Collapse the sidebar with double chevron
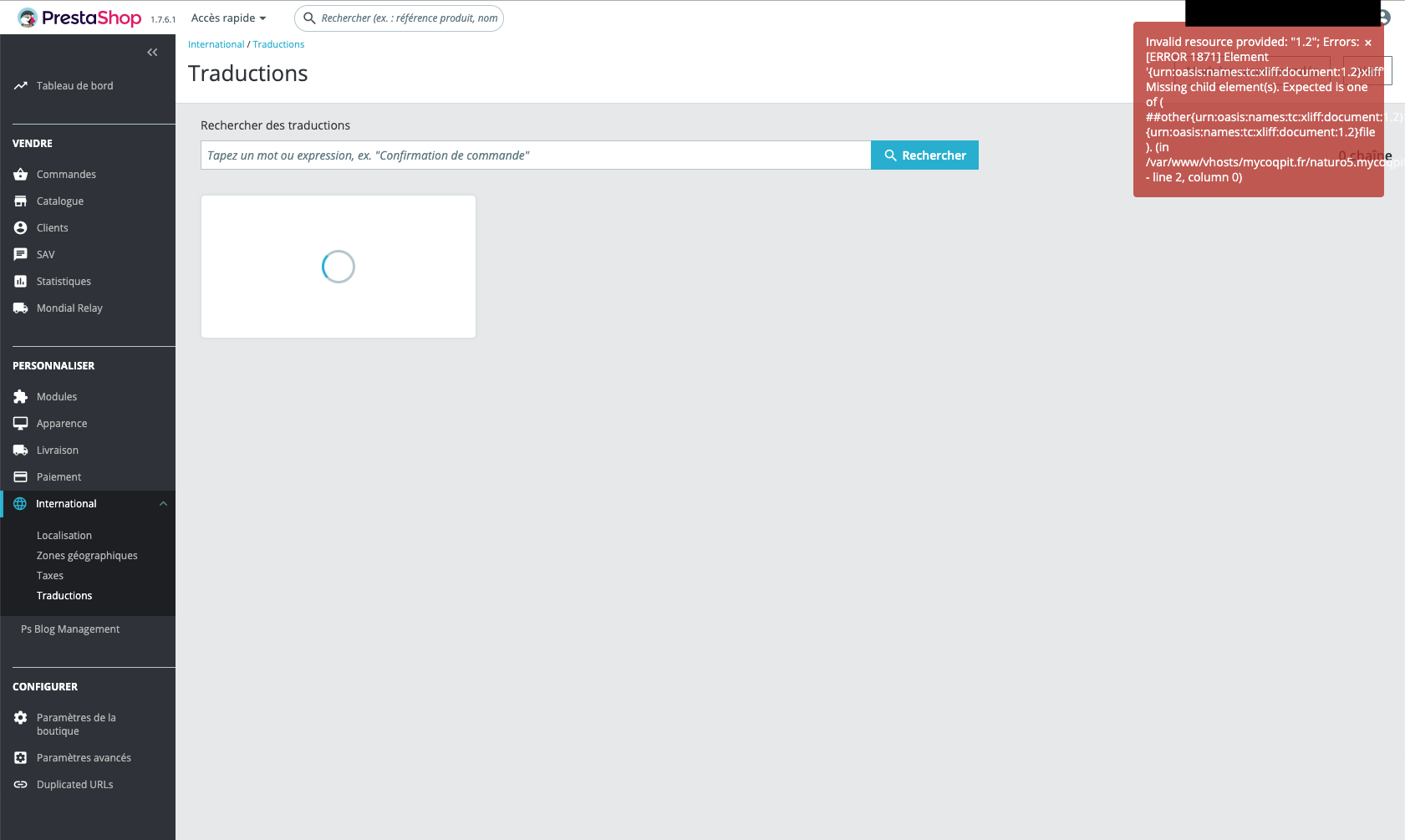Image resolution: width=1405 pixels, height=840 pixels. (x=152, y=52)
